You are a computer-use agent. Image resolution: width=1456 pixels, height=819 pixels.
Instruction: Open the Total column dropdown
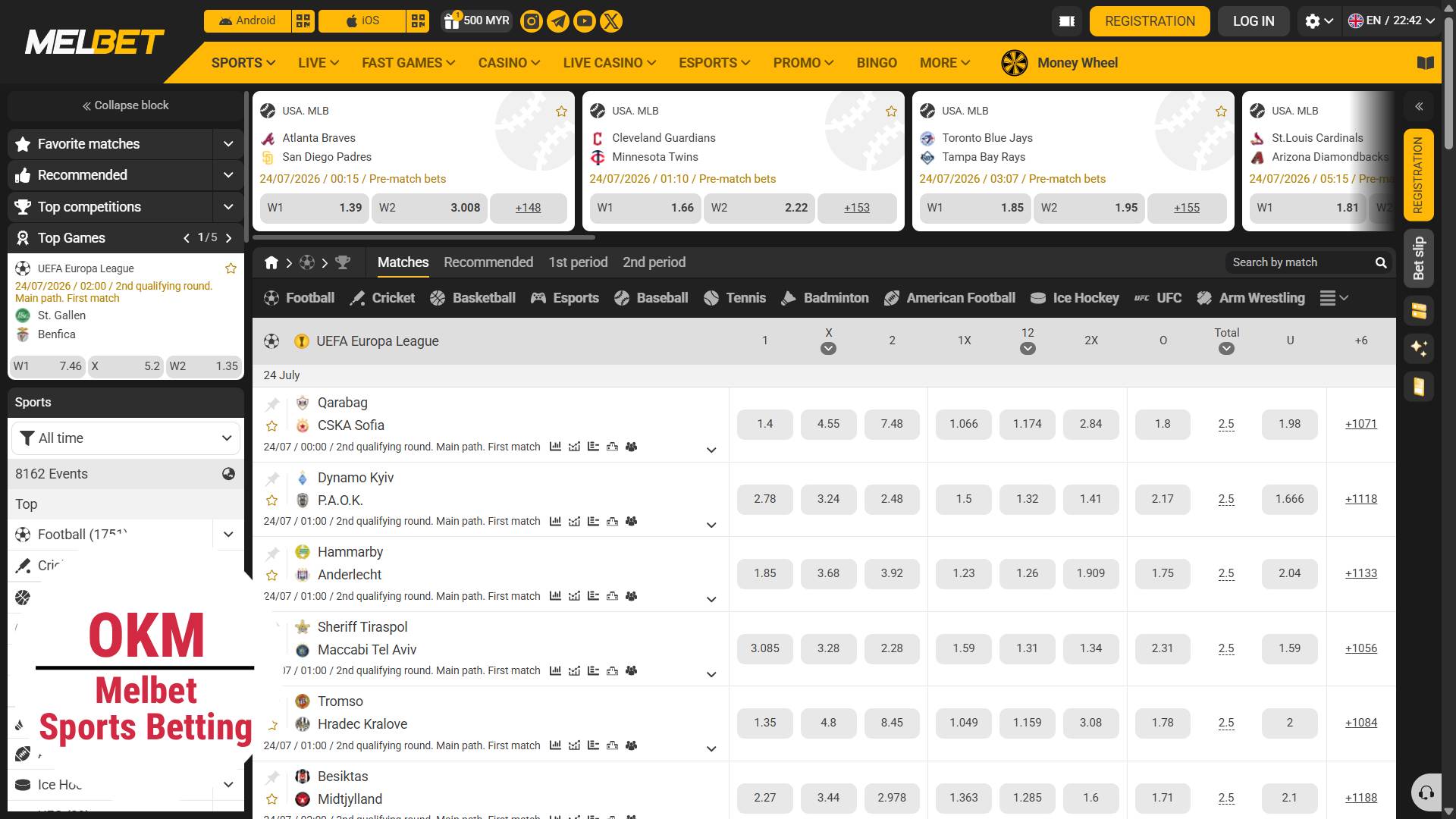pyautogui.click(x=1226, y=349)
